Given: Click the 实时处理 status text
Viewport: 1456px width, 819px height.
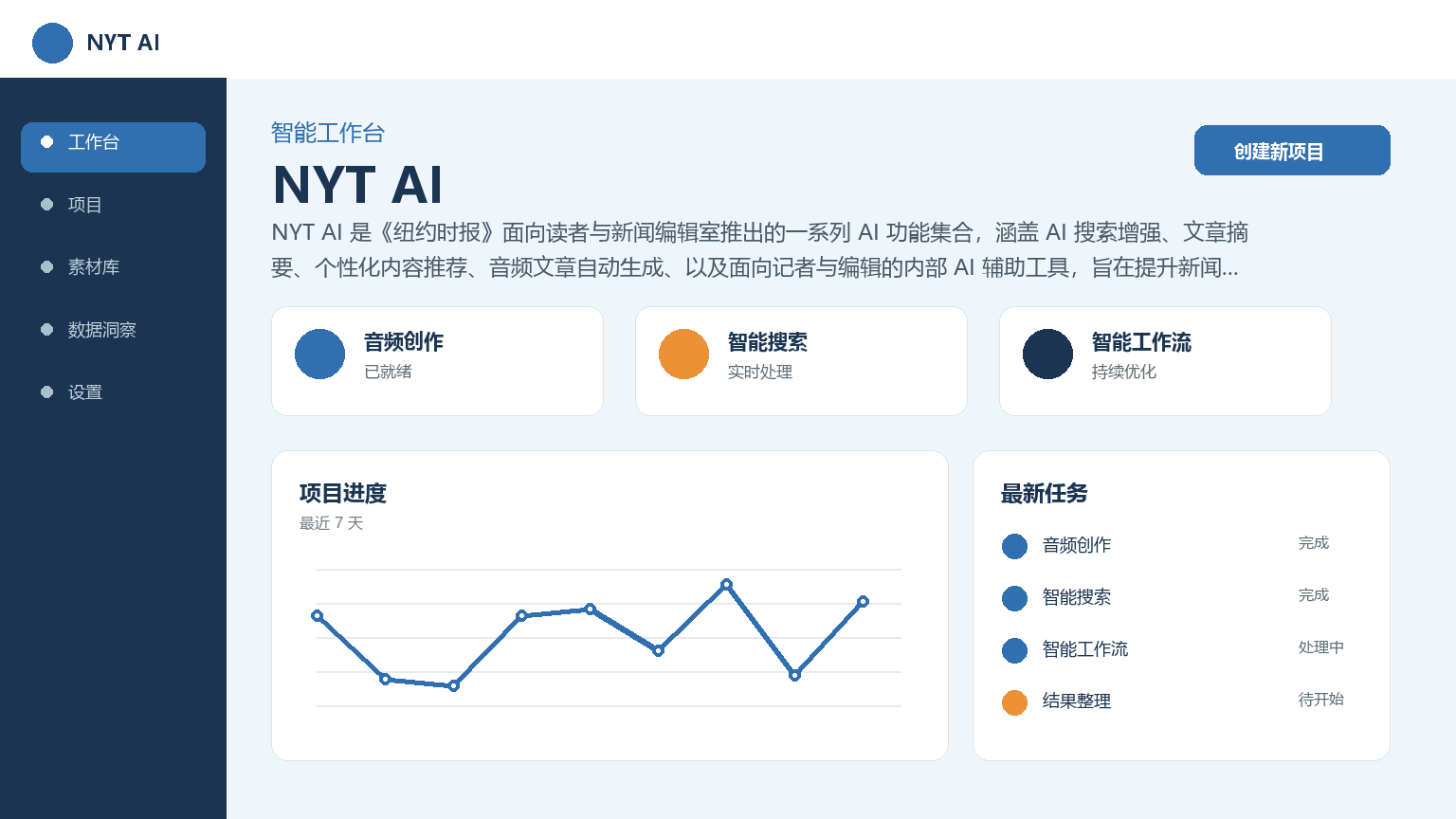Looking at the screenshot, I should pyautogui.click(x=760, y=372).
